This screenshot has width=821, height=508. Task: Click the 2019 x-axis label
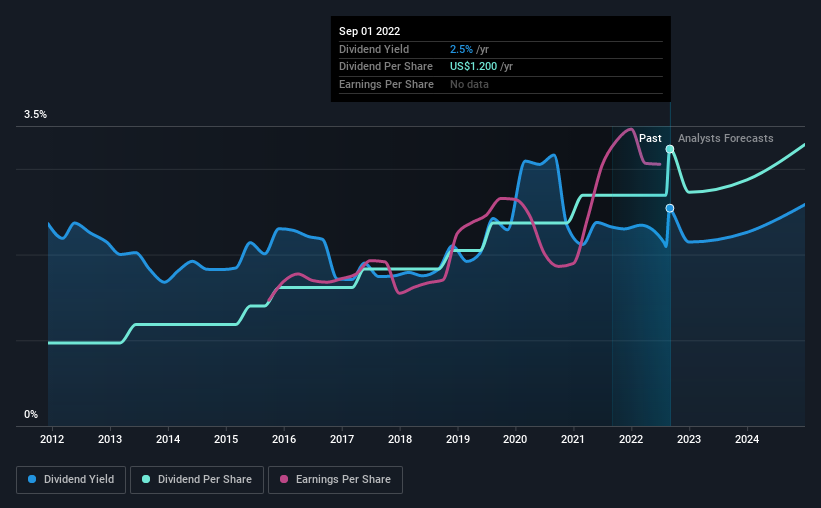pyautogui.click(x=458, y=439)
